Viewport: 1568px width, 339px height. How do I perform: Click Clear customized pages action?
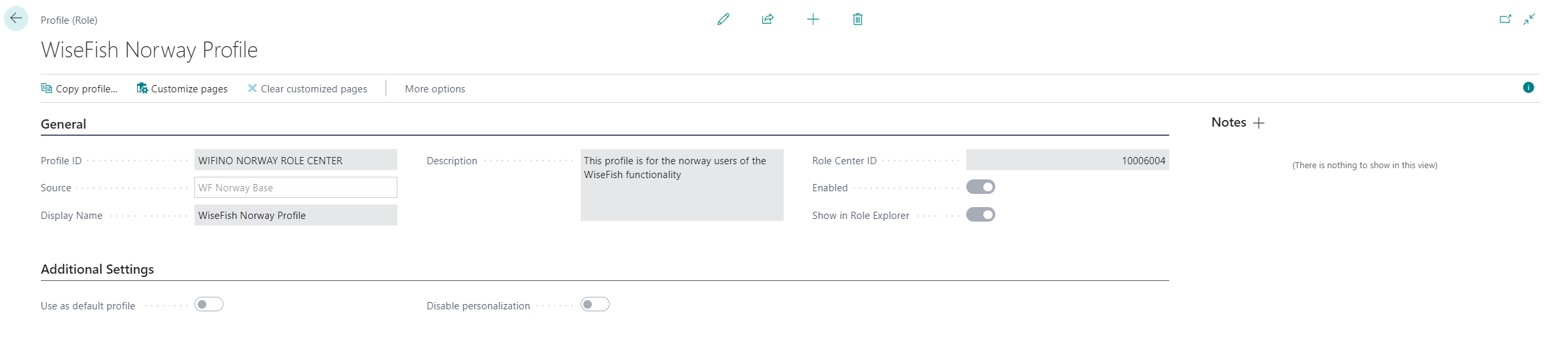[x=307, y=89]
